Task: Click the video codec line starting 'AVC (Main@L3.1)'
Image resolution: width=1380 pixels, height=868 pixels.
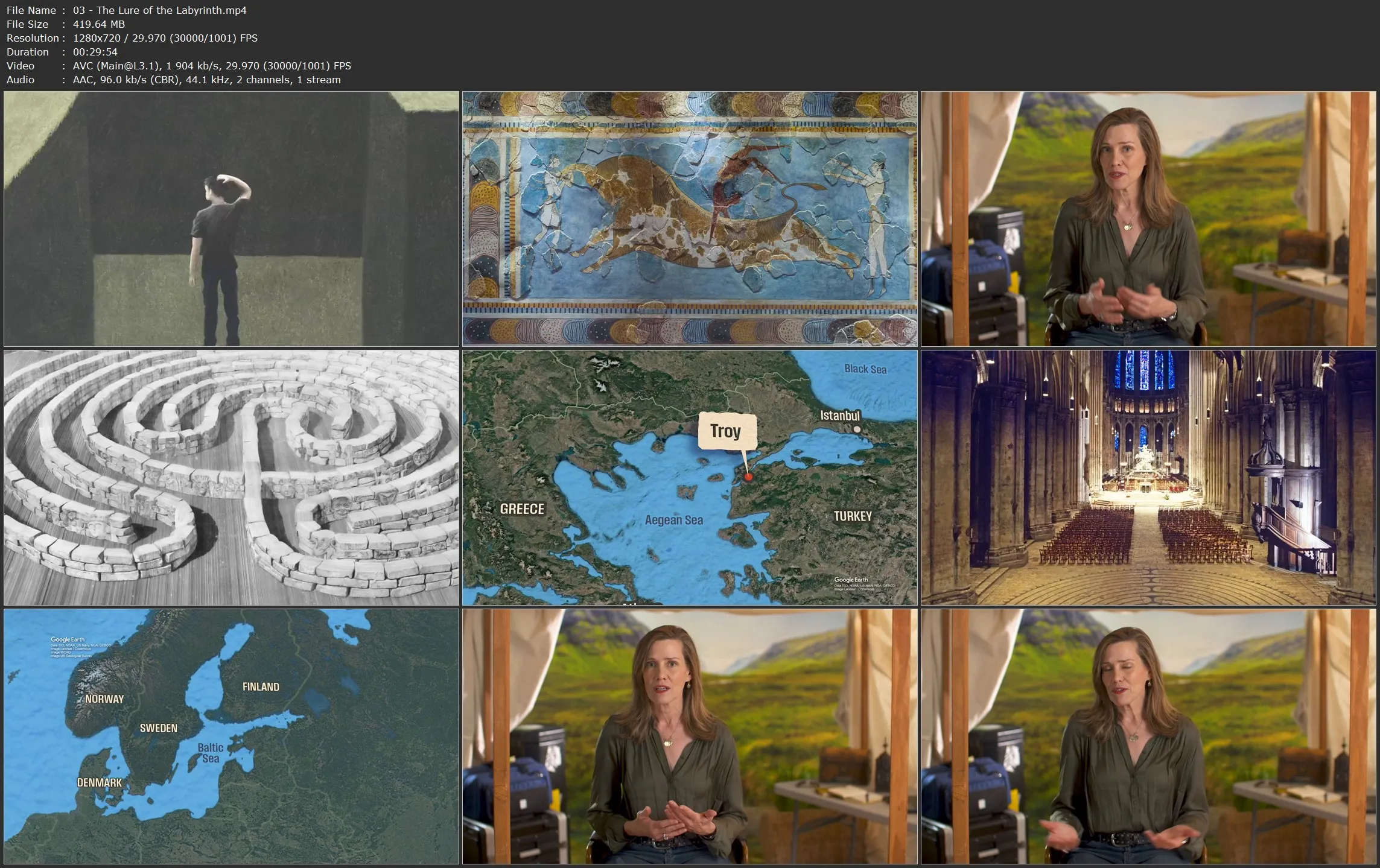Action: [x=212, y=66]
